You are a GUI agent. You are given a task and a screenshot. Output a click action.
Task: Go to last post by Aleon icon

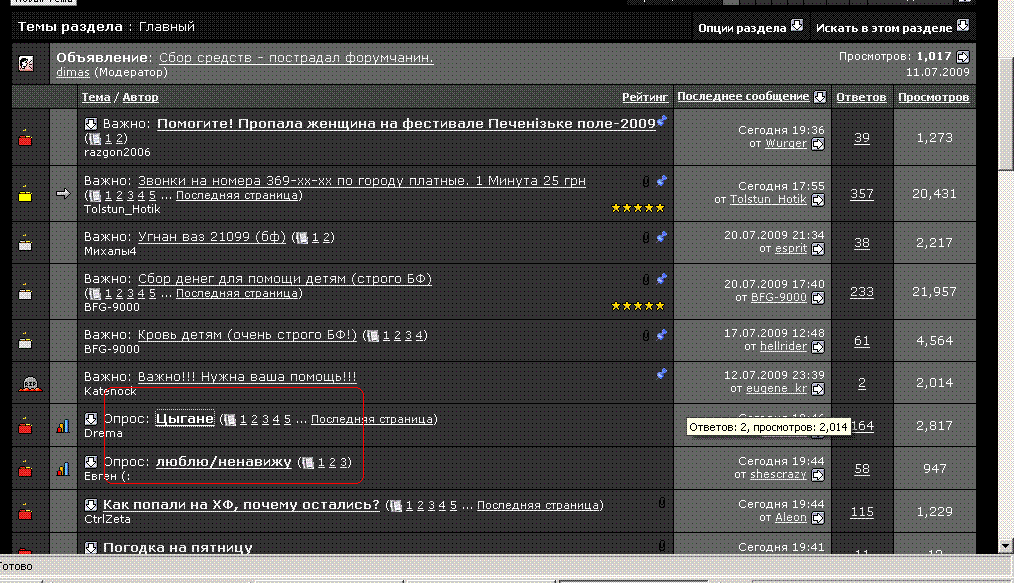[818, 518]
